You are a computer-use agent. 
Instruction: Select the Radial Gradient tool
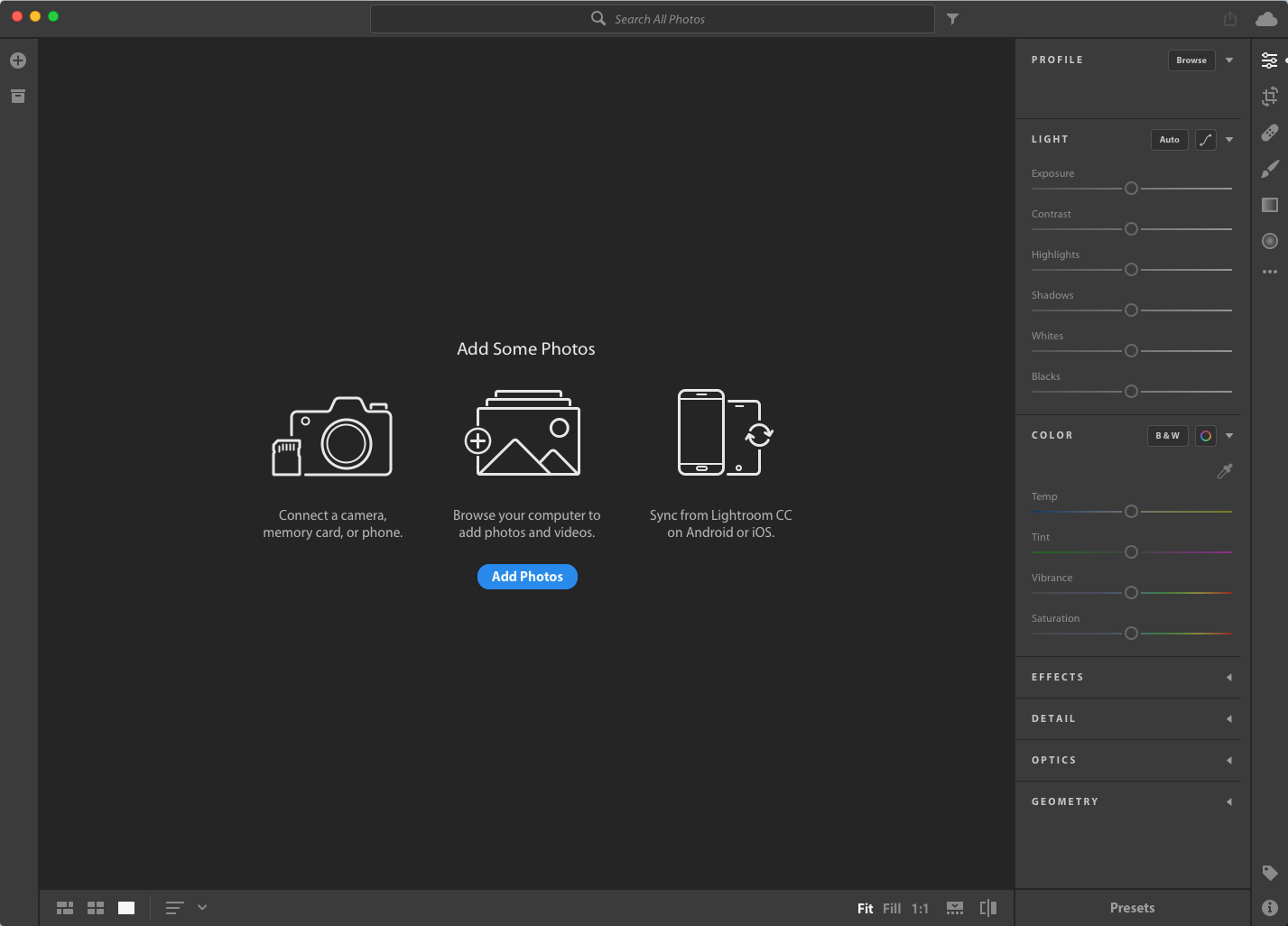point(1270,241)
